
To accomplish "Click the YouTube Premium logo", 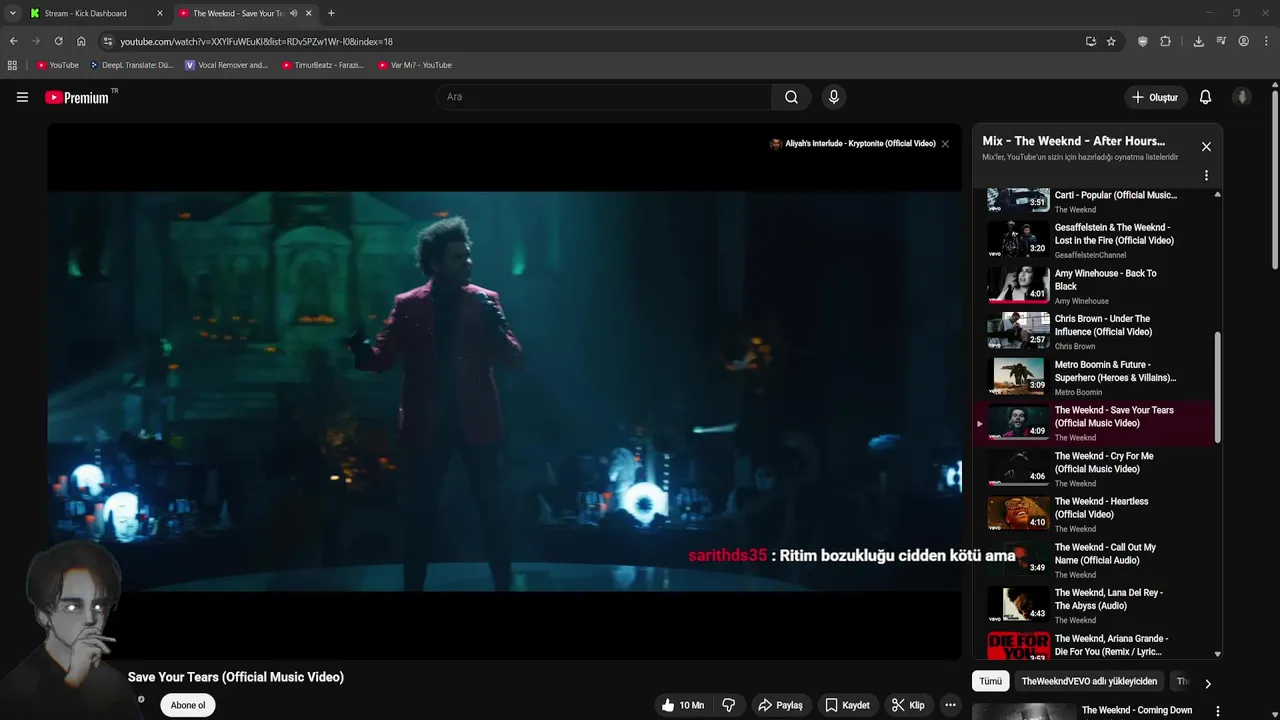I will pyautogui.click(x=77, y=97).
